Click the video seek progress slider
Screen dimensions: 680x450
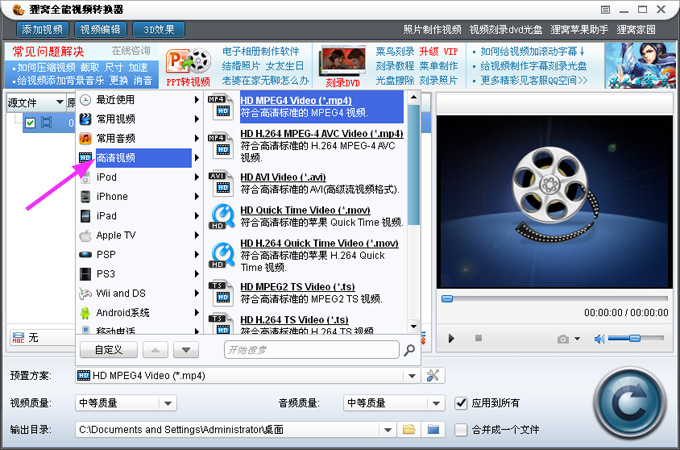click(555, 299)
